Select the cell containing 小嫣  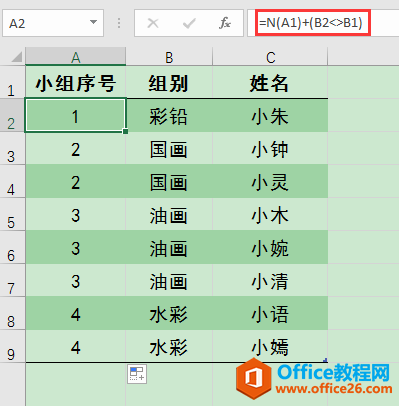click(x=270, y=346)
